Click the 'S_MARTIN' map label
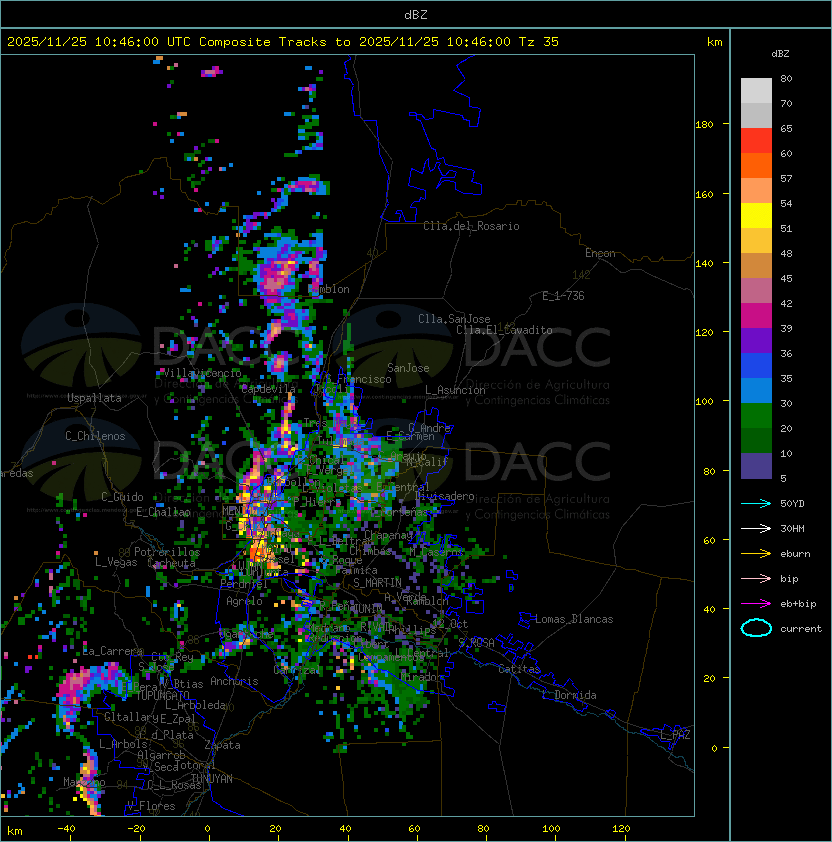This screenshot has height=842, width=832. tap(377, 583)
